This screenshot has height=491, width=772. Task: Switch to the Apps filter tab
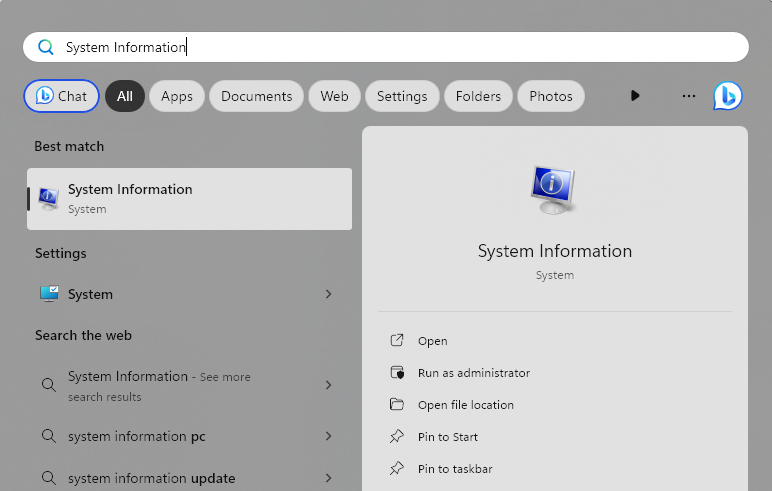(177, 96)
